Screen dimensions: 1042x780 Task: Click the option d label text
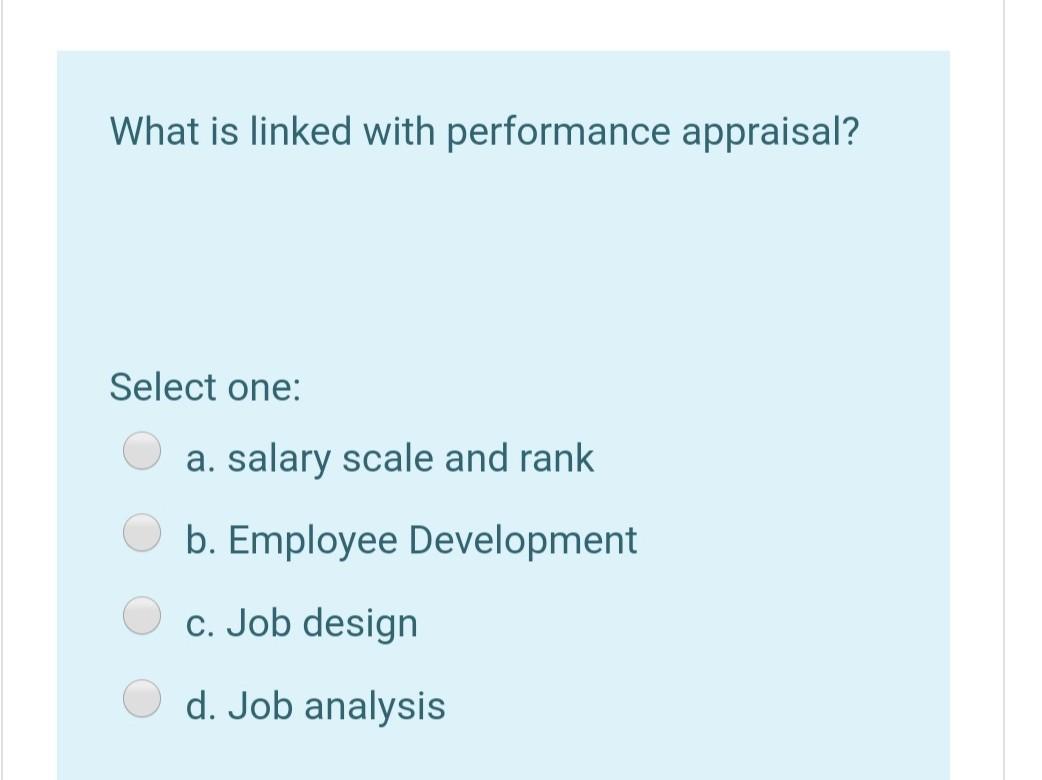[x=315, y=705]
